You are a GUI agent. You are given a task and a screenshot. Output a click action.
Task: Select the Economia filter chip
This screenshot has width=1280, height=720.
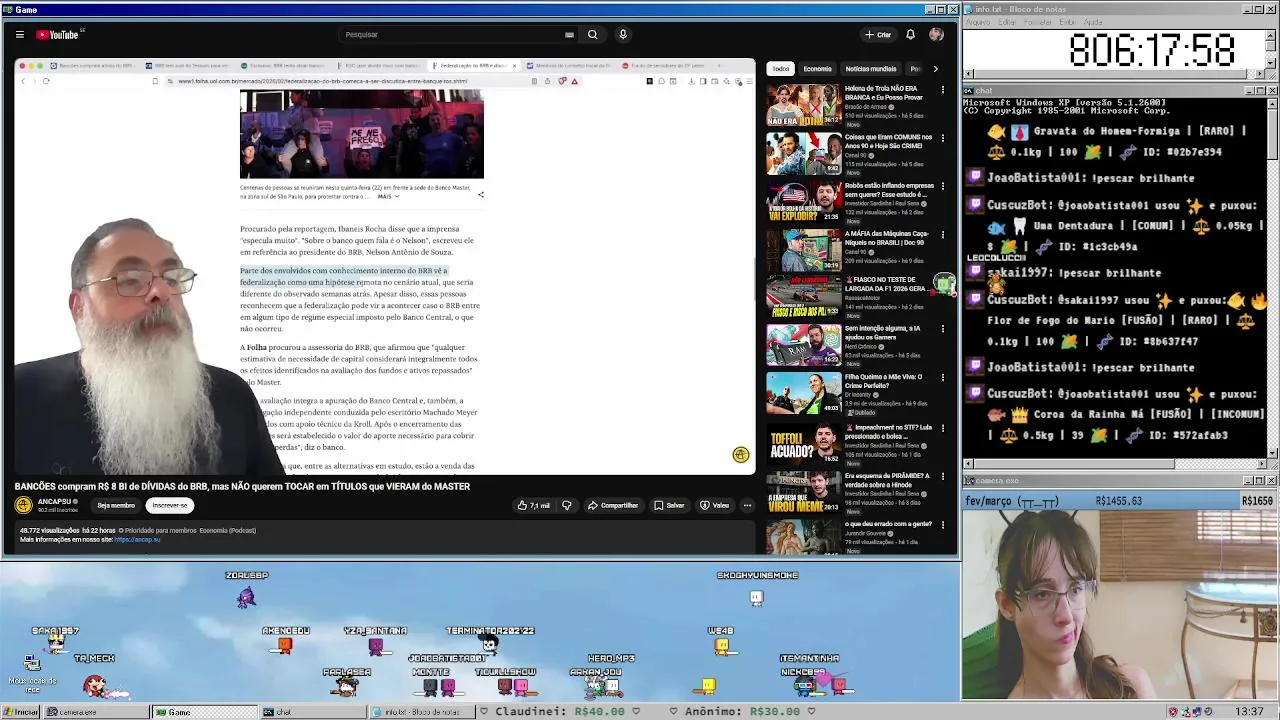click(x=817, y=69)
